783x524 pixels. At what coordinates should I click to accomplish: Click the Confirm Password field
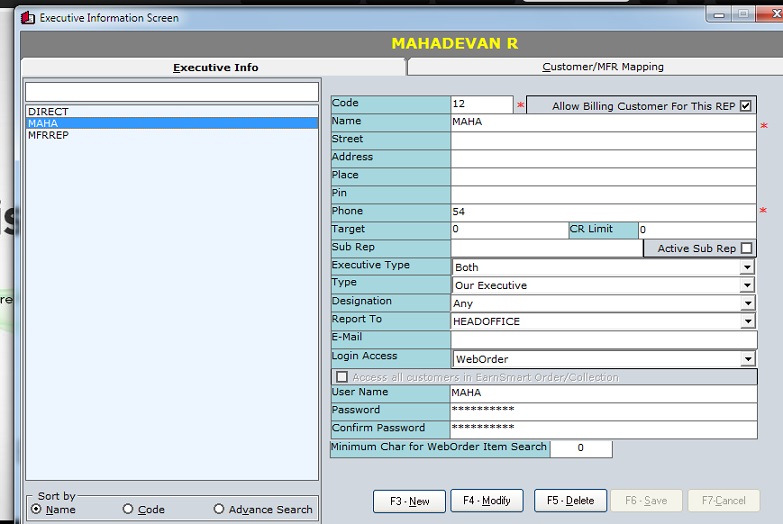pos(604,429)
